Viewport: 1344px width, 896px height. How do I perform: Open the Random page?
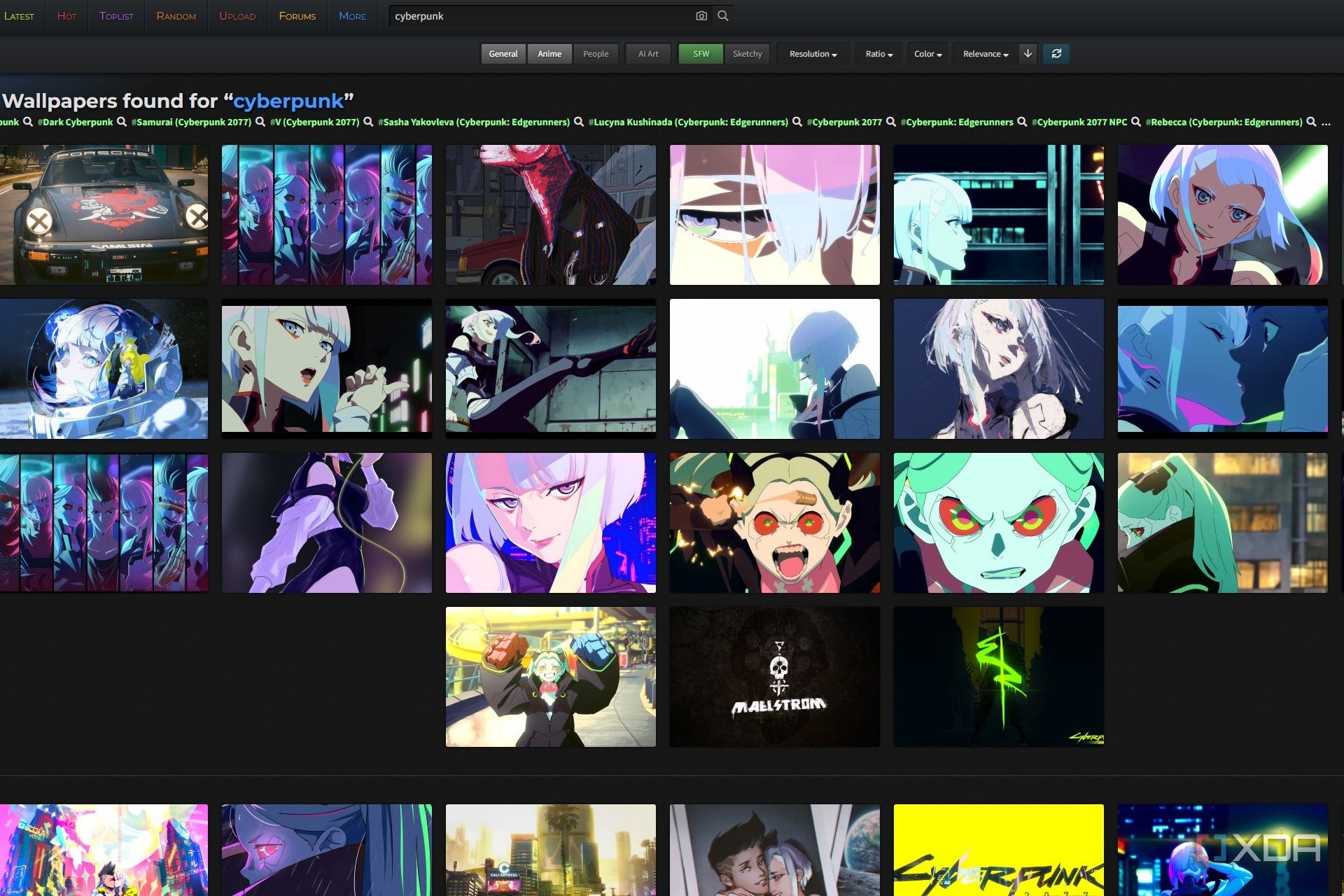176,16
